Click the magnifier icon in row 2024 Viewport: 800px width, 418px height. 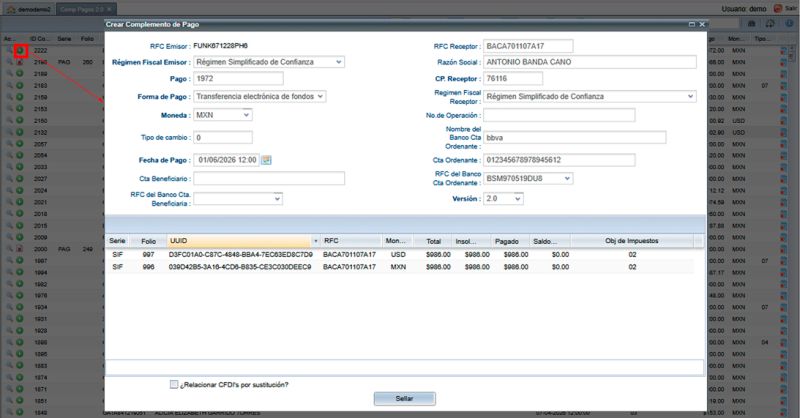click(x=9, y=190)
